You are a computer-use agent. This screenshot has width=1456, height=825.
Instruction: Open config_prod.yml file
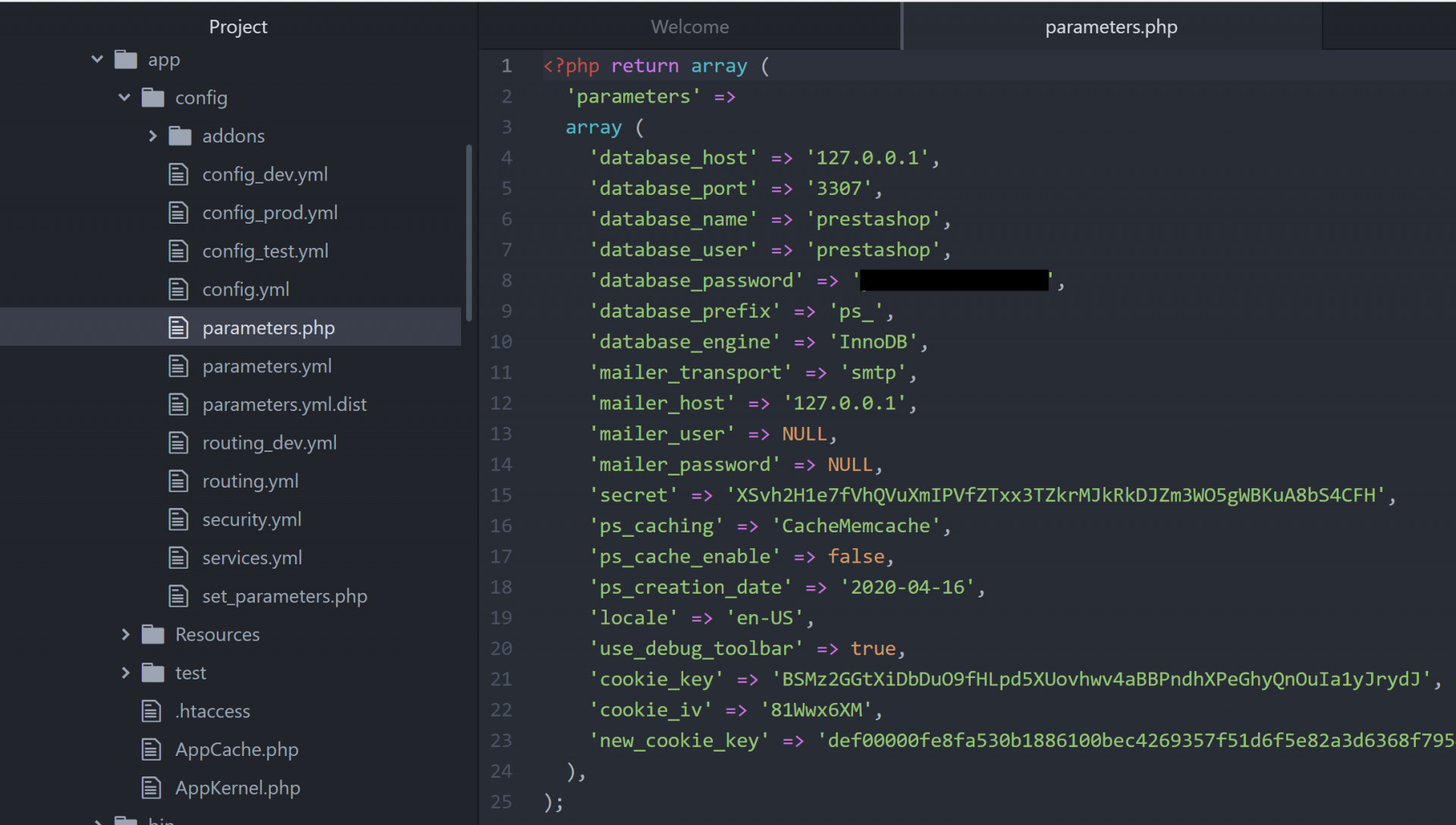[270, 212]
